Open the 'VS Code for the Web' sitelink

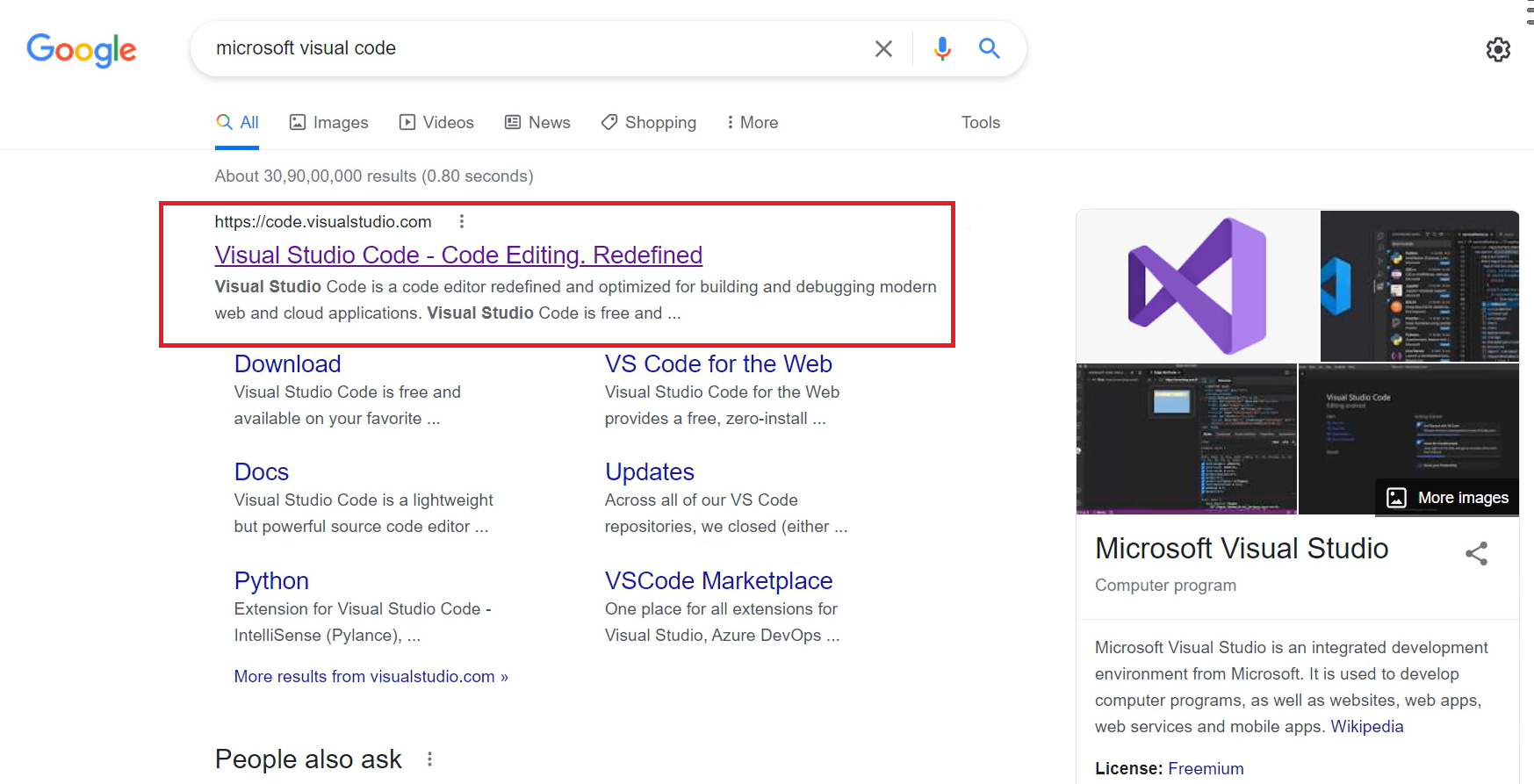coord(718,363)
